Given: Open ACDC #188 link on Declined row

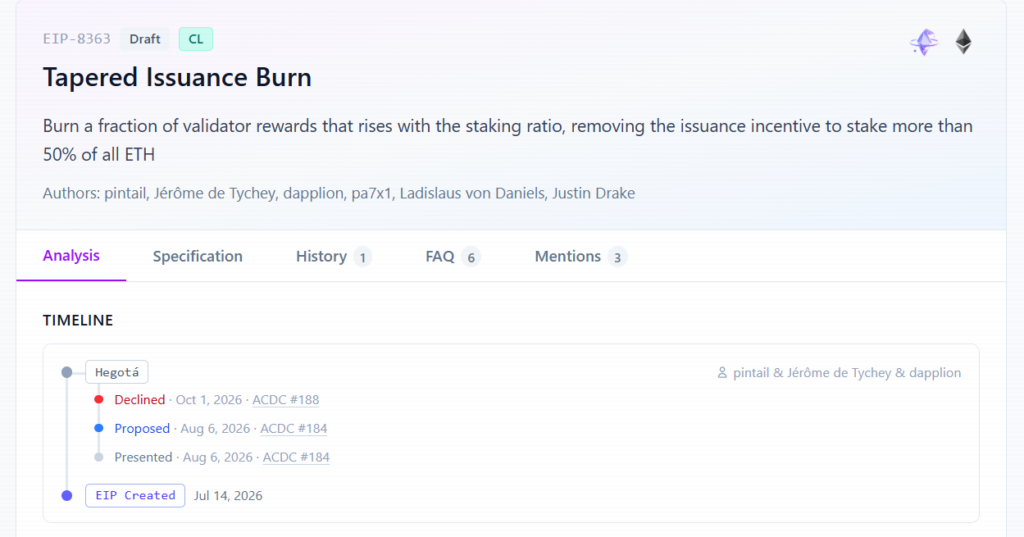Looking at the screenshot, I should pos(285,400).
